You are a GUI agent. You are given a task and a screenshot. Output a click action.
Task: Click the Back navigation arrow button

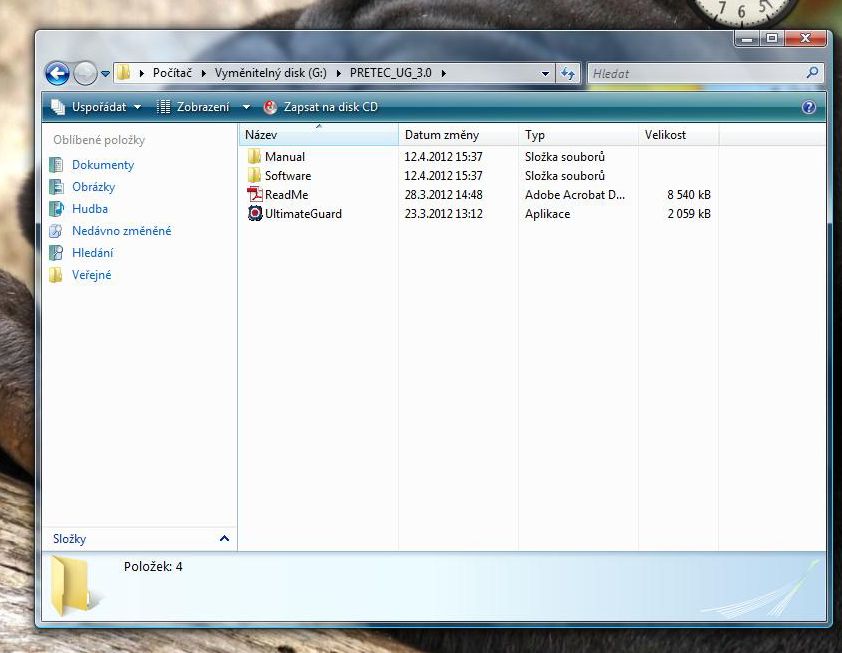pos(57,74)
